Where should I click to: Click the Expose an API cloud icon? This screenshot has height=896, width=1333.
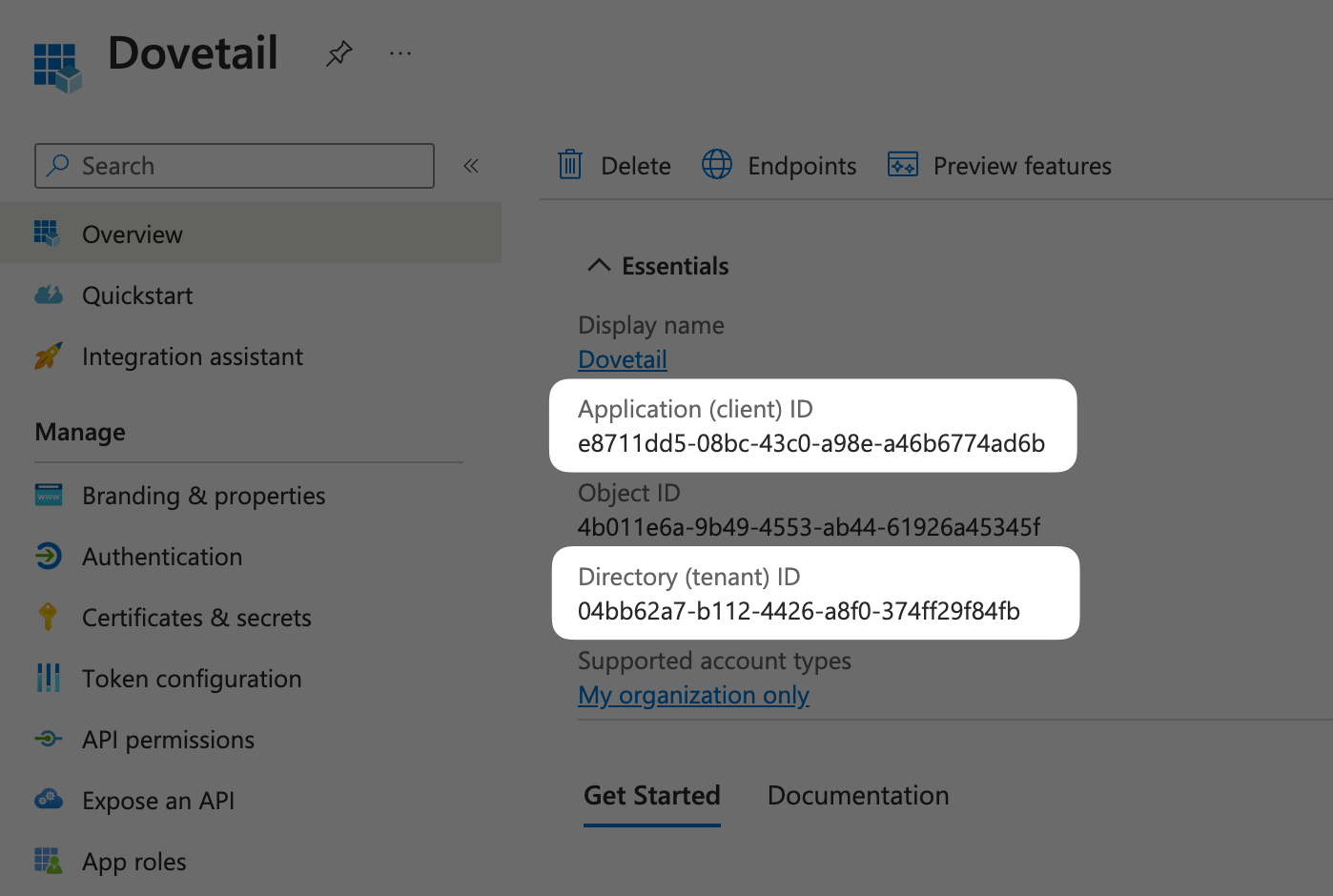point(48,799)
